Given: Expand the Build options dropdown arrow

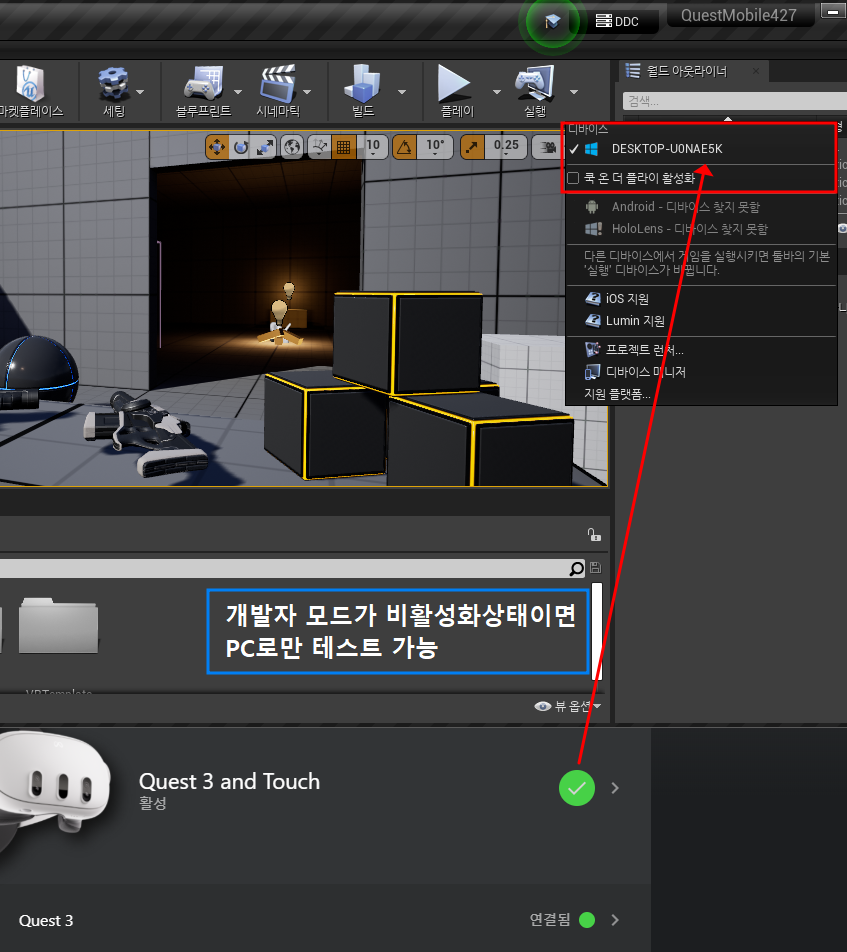Looking at the screenshot, I should tap(402, 92).
